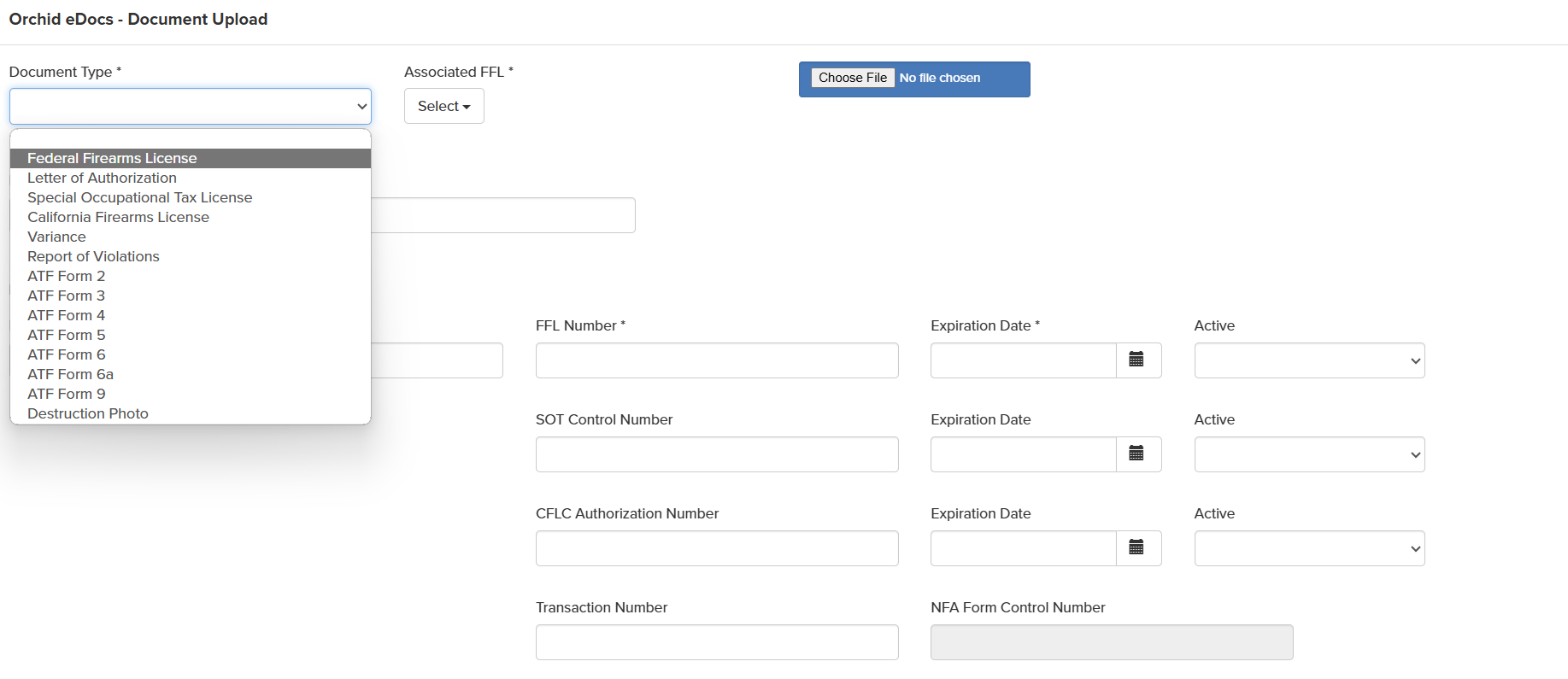Choose Variance in the document list

(56, 237)
